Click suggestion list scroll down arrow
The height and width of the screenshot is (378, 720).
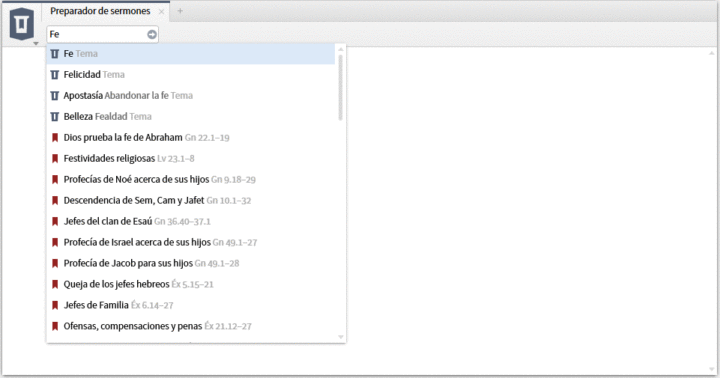point(341,337)
